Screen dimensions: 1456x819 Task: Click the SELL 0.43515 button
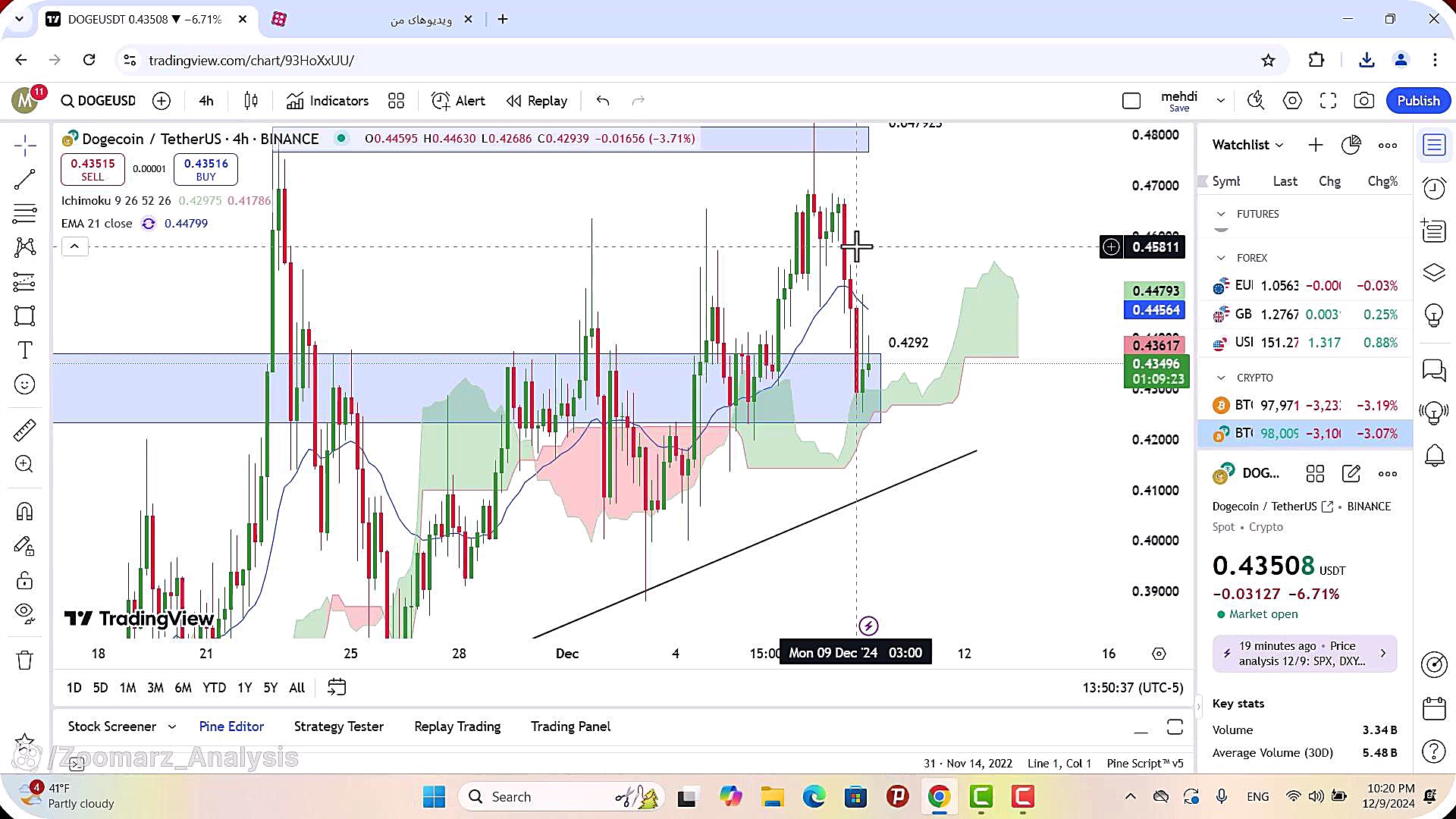pyautogui.click(x=93, y=169)
